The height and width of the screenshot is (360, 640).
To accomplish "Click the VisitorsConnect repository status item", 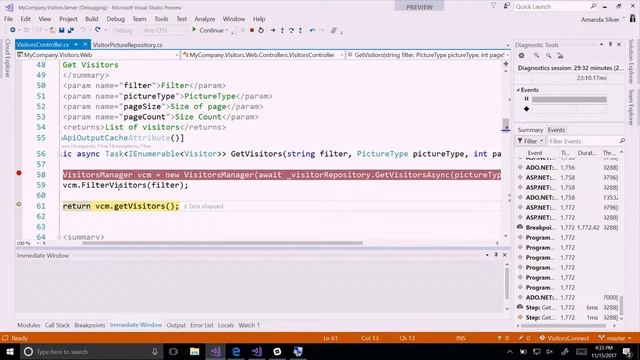I will (x=564, y=338).
